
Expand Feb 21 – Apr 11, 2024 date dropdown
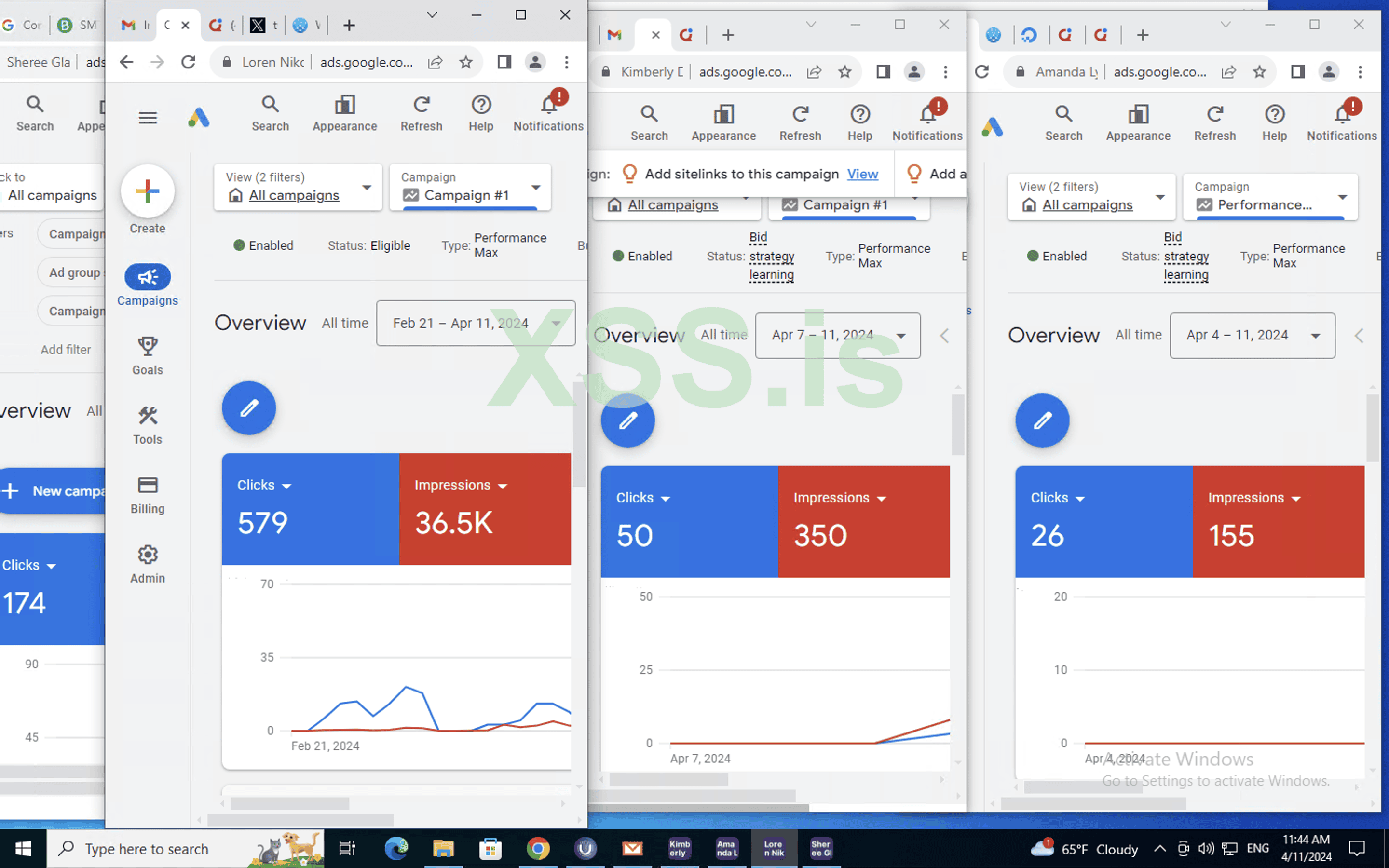(x=475, y=323)
